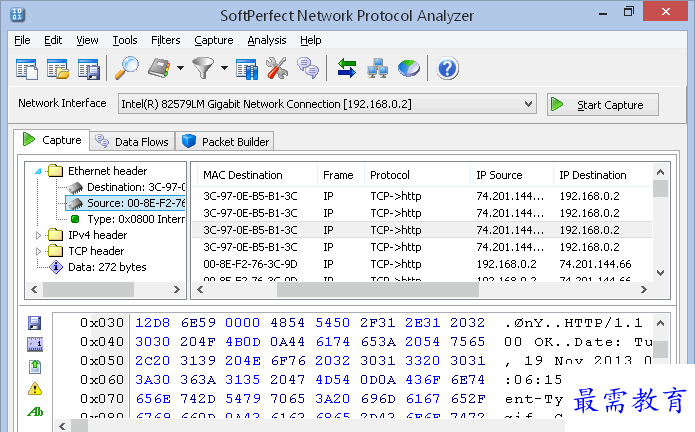Click the hex view yellow warning icon

[35, 389]
